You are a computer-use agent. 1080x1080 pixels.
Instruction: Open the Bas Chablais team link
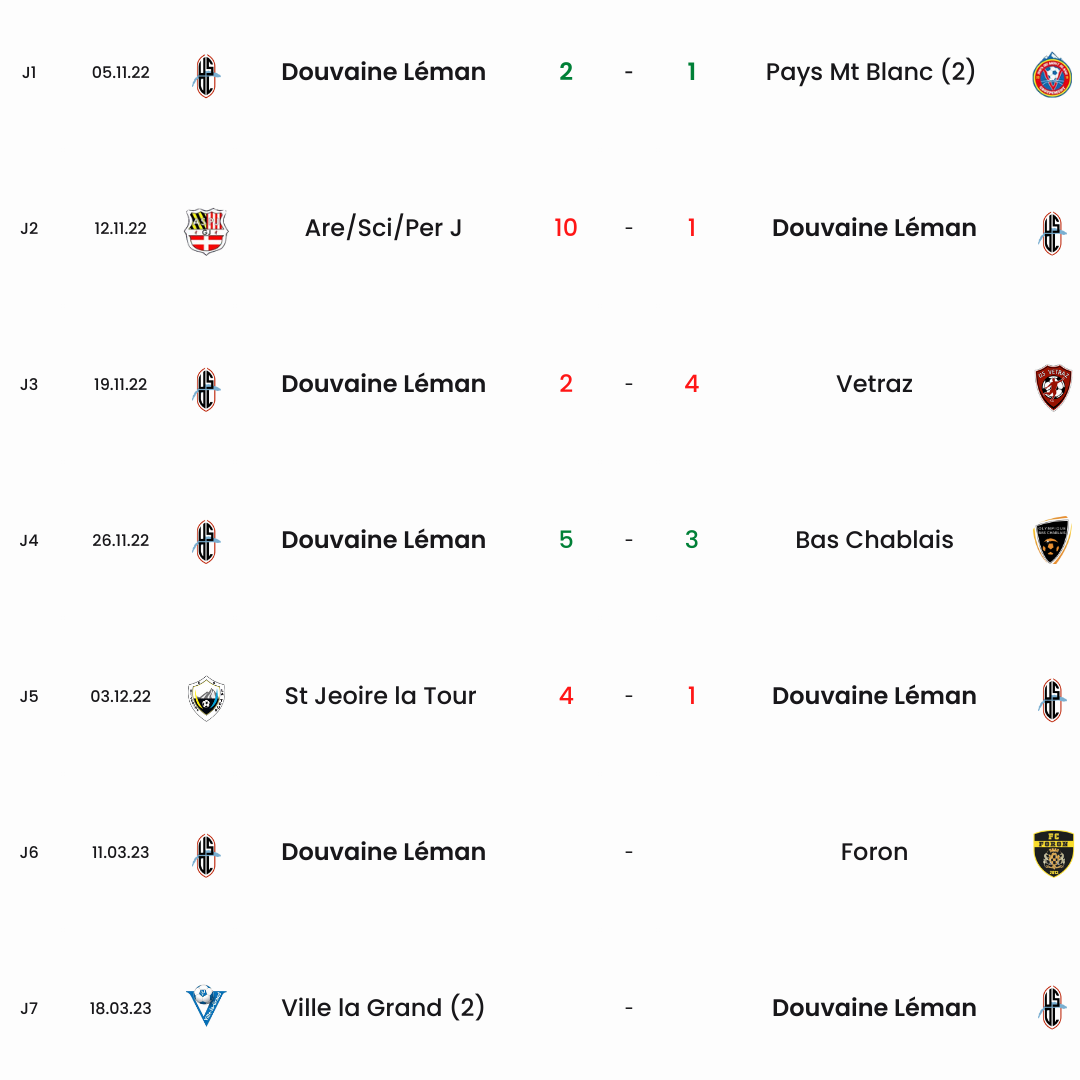(874, 540)
